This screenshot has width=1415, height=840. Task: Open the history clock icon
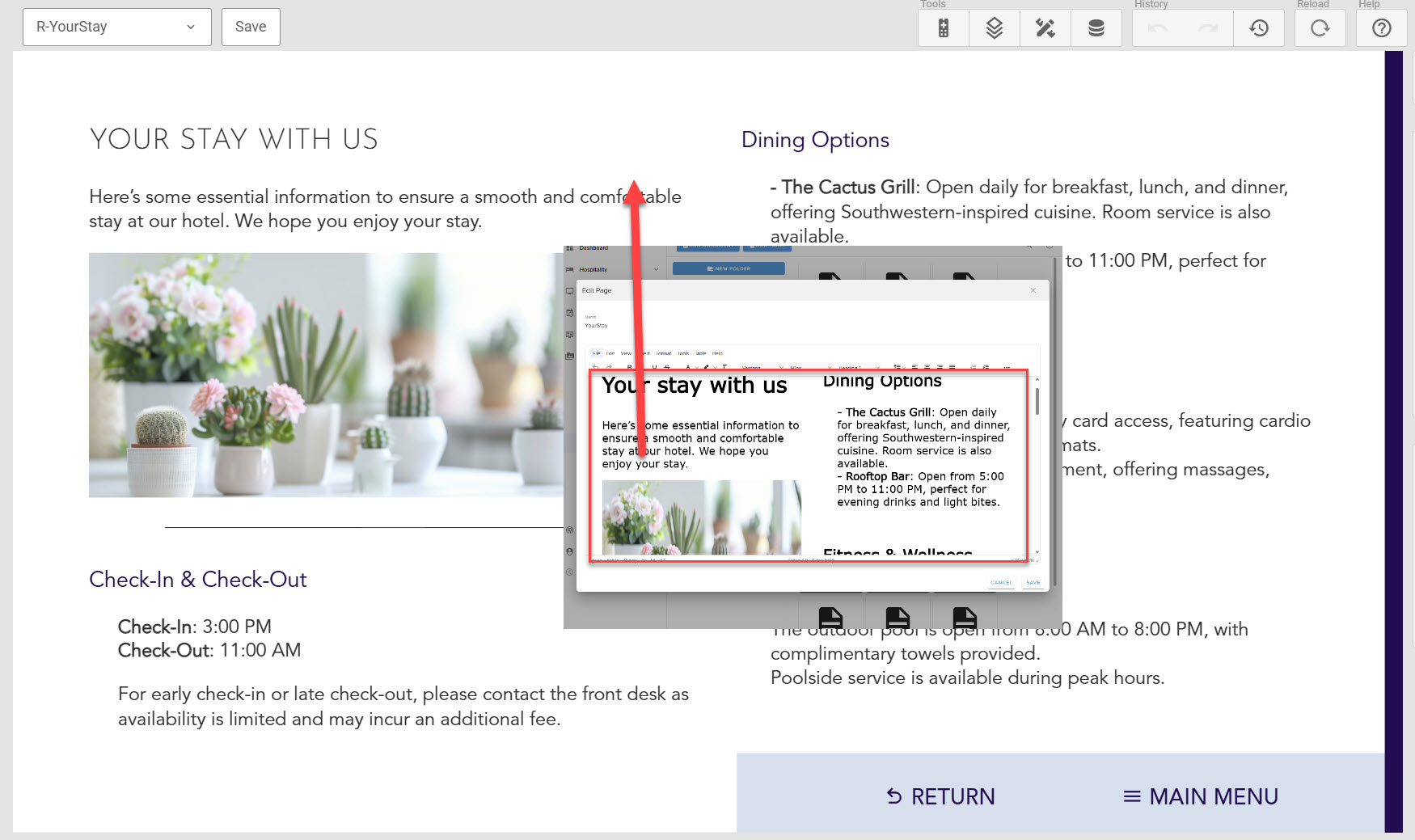tap(1259, 28)
